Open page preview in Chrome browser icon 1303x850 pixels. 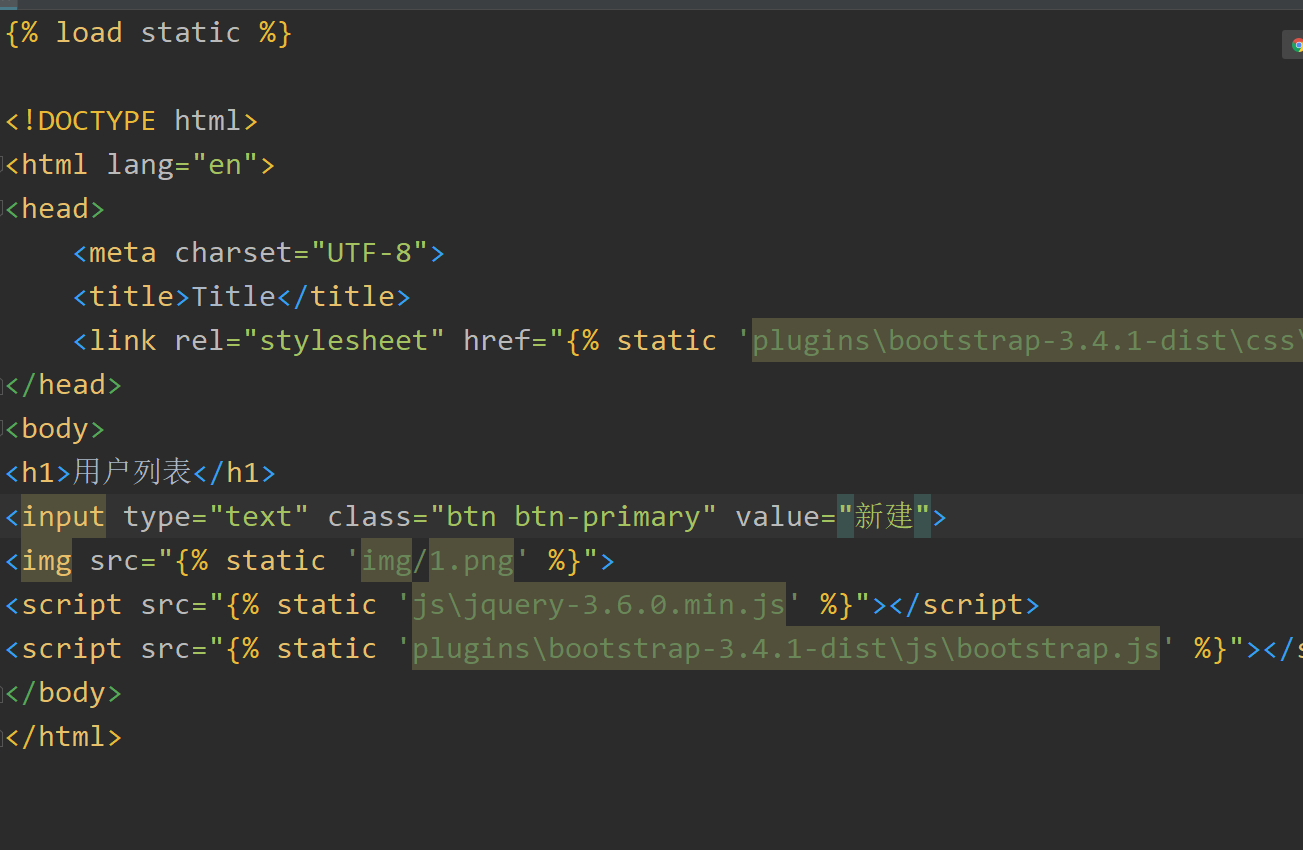1297,45
